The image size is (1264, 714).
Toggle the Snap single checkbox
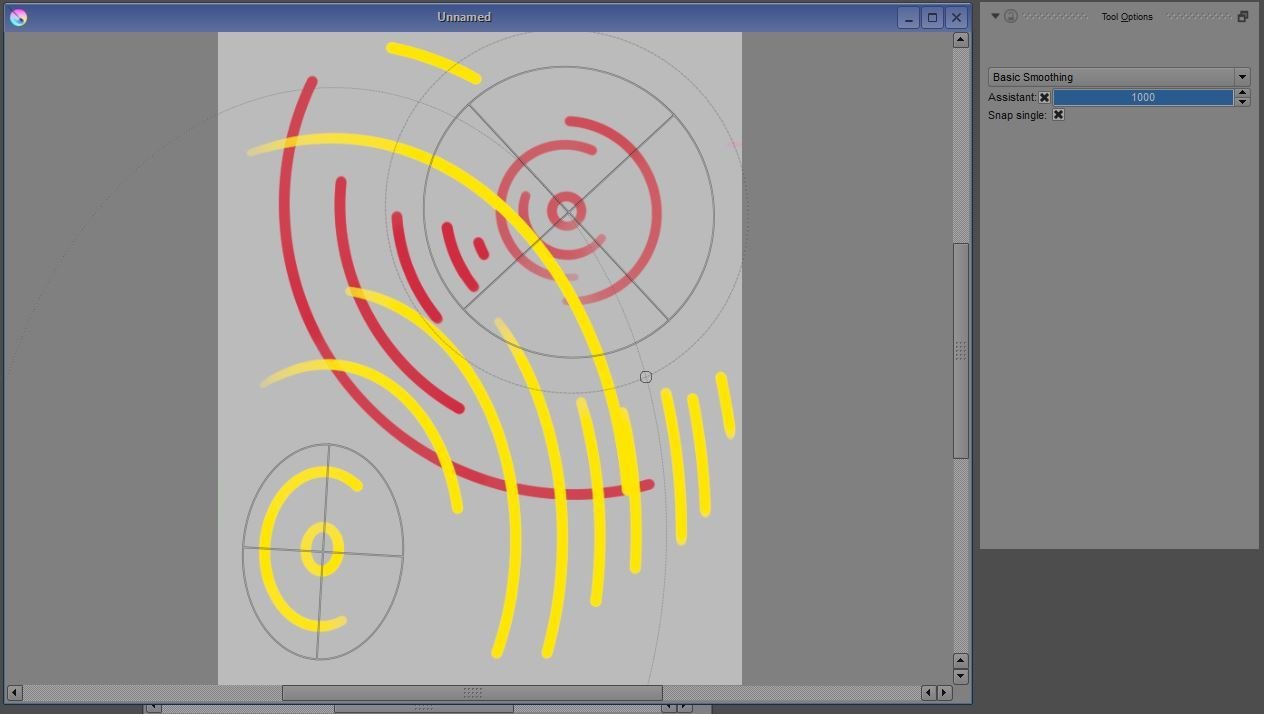pos(1058,115)
